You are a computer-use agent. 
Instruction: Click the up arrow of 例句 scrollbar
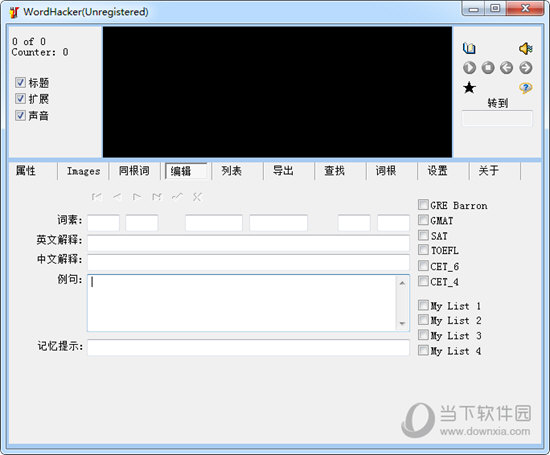click(402, 283)
